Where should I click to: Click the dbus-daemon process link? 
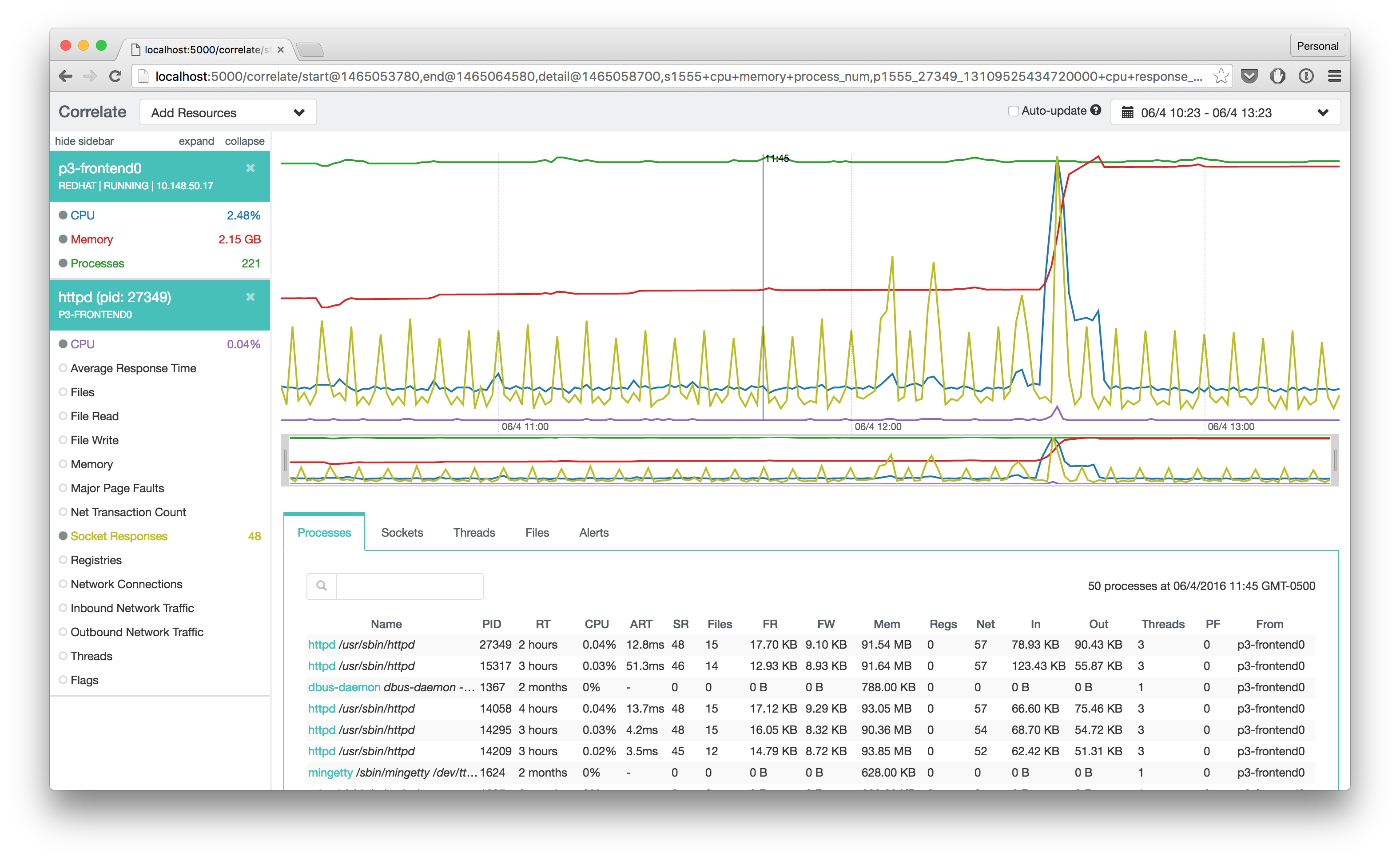click(x=344, y=687)
